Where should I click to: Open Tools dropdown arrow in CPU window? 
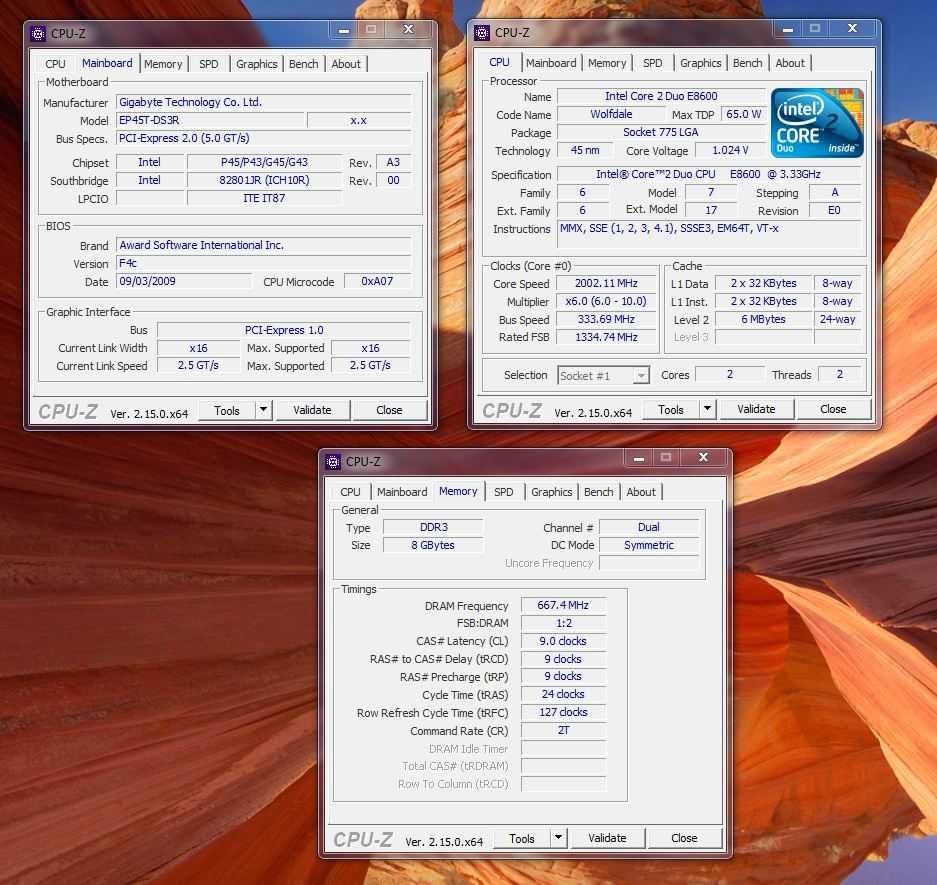(708, 409)
